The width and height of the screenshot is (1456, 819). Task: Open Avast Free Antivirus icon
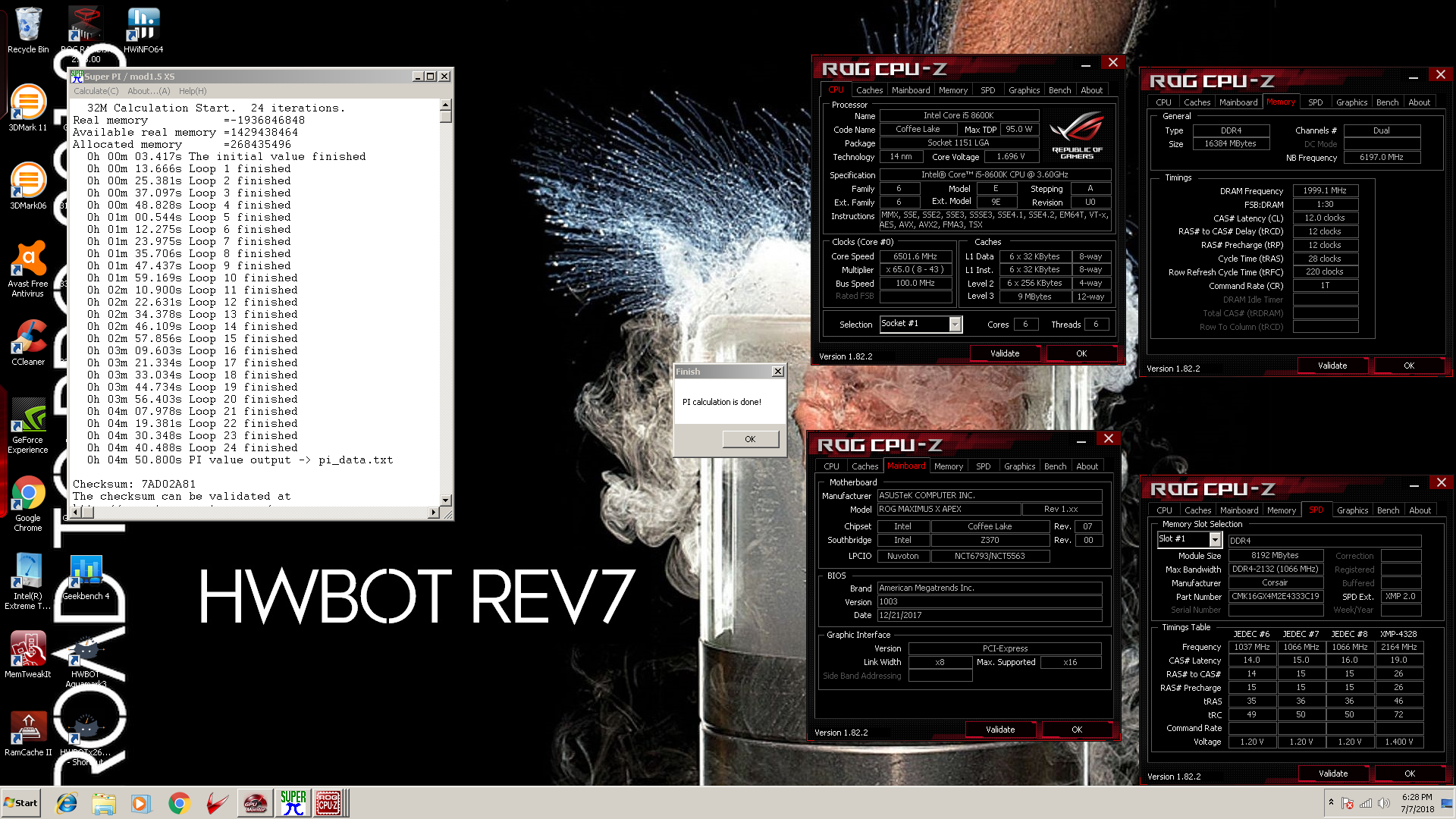(x=28, y=269)
